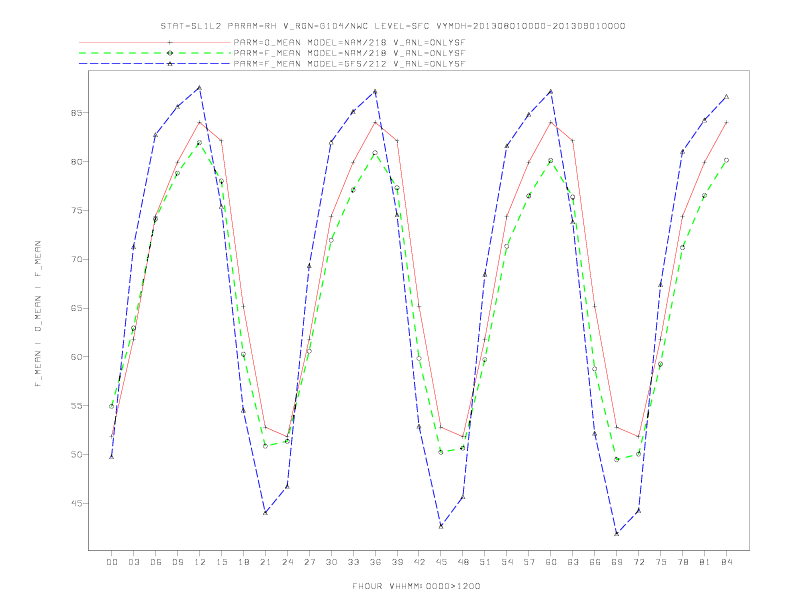Click x-axis forecast hour label 33
The height and width of the screenshot is (612, 792).
tap(354, 562)
